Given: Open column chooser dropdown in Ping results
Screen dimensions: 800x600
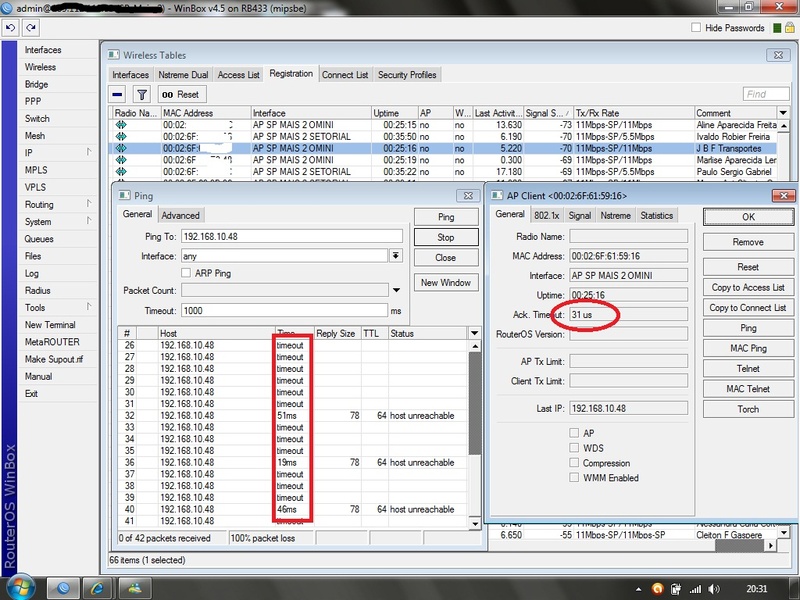Looking at the screenshot, I should [x=474, y=333].
